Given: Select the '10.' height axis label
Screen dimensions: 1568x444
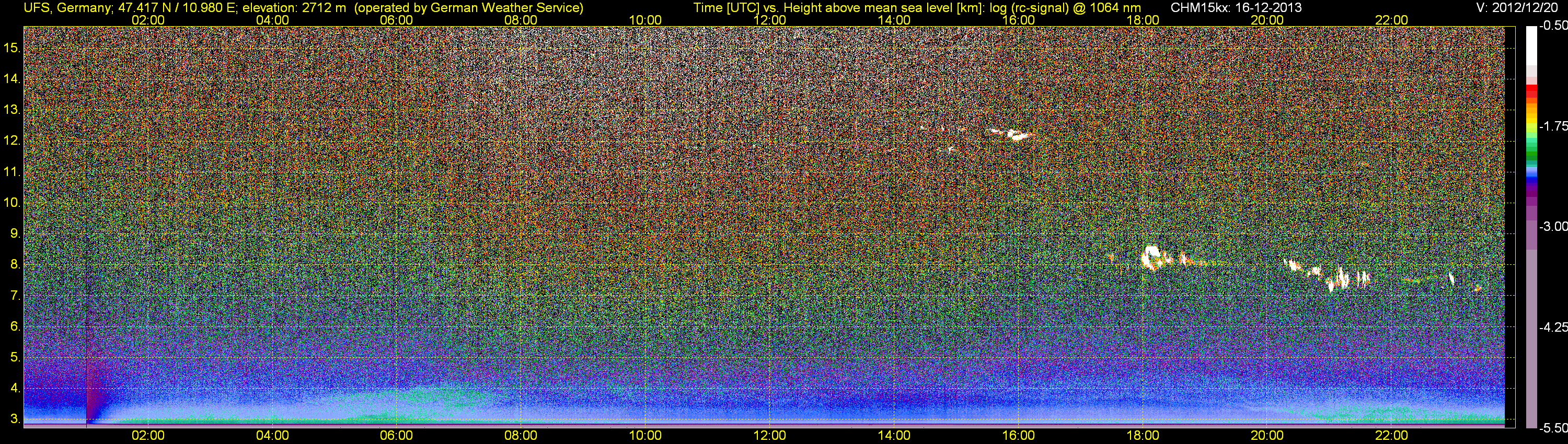Looking at the screenshot, I should click(x=12, y=203).
